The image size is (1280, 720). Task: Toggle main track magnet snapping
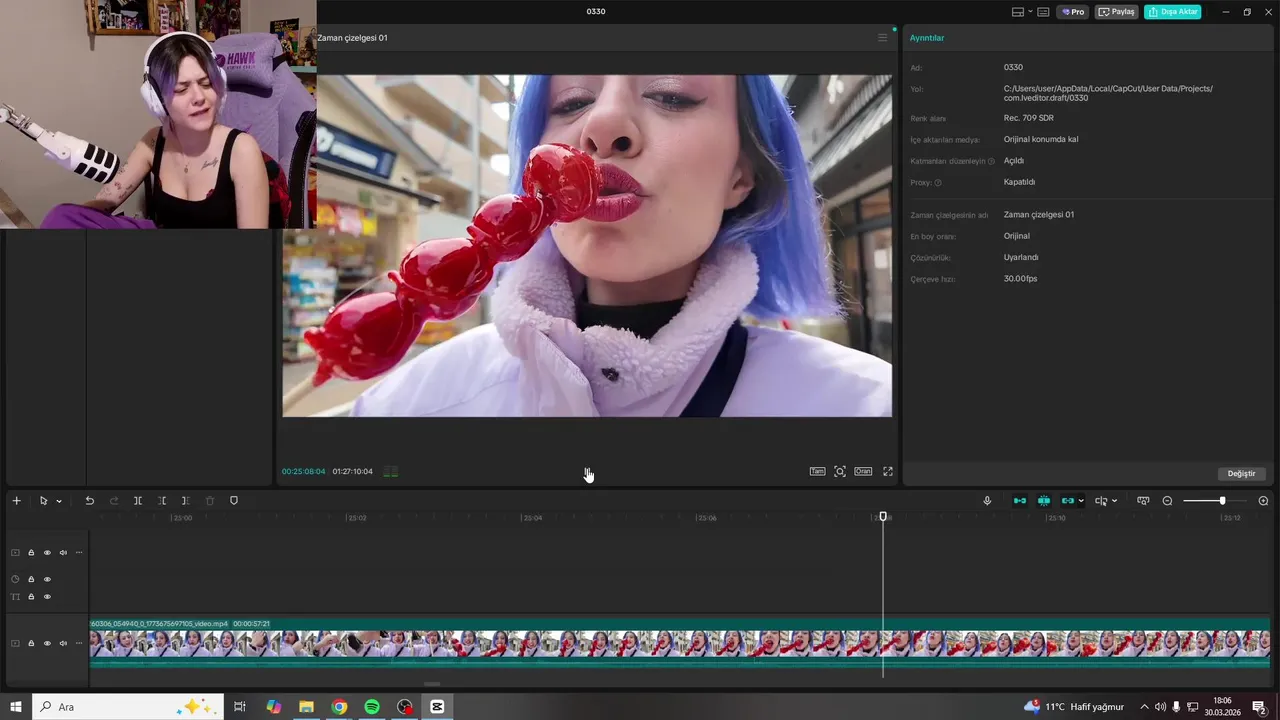pos(1020,501)
